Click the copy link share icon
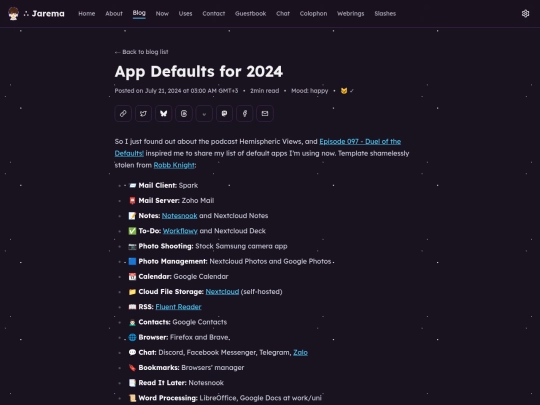The image size is (540, 405). click(123, 113)
